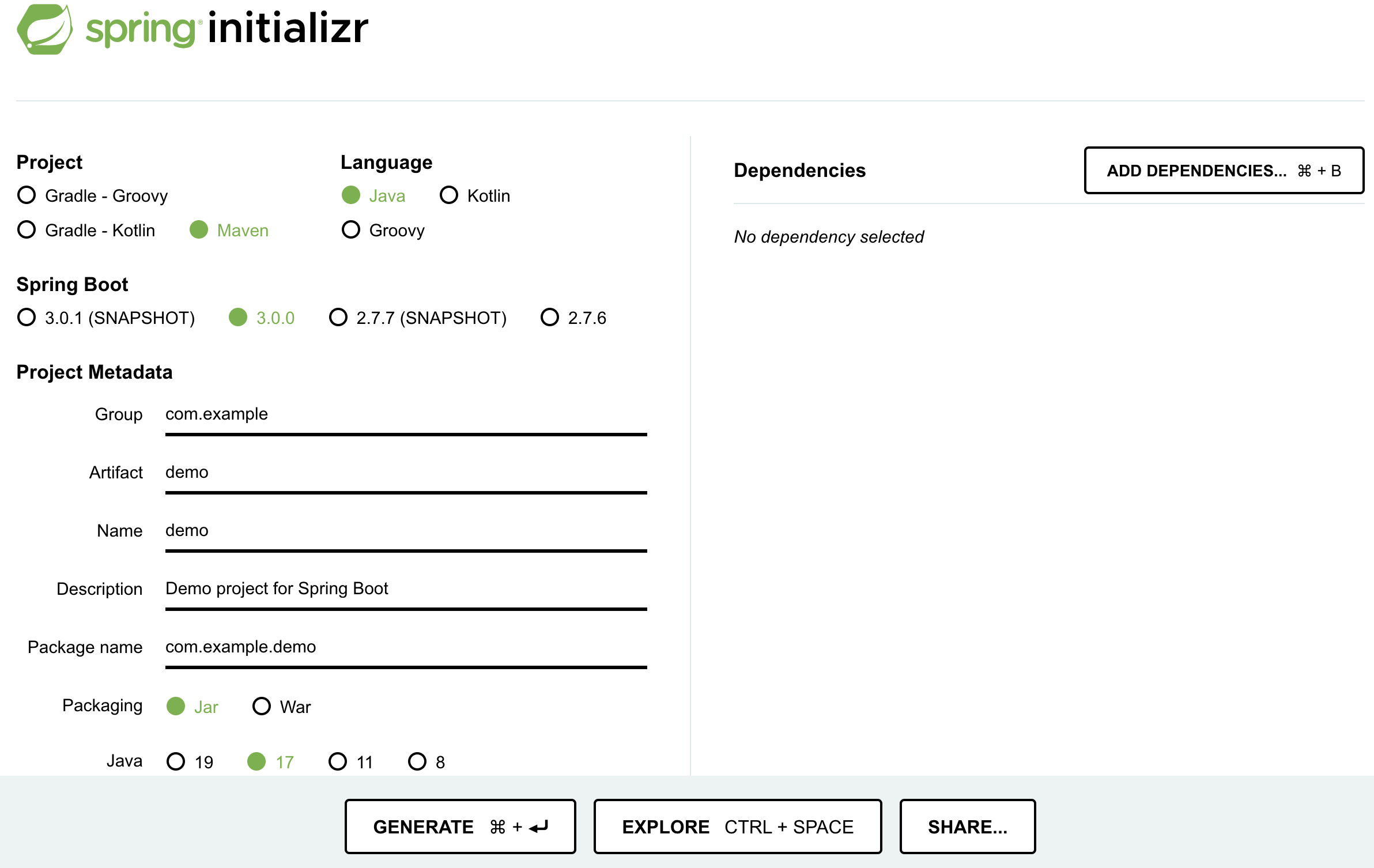This screenshot has width=1374, height=868.
Task: Select Spring Boot version 2.7.6
Action: click(x=550, y=318)
